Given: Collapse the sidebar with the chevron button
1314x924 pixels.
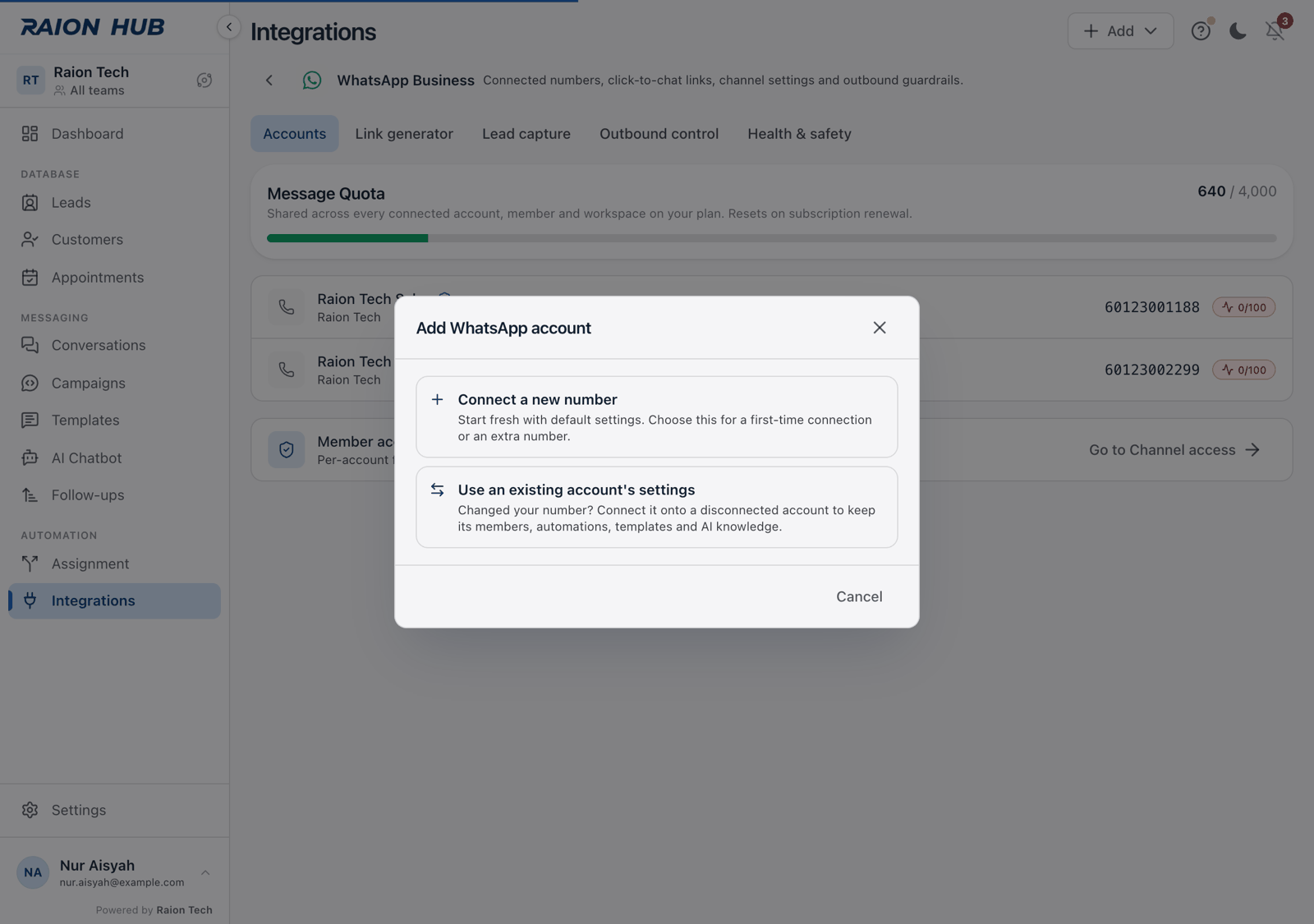Looking at the screenshot, I should point(228,27).
